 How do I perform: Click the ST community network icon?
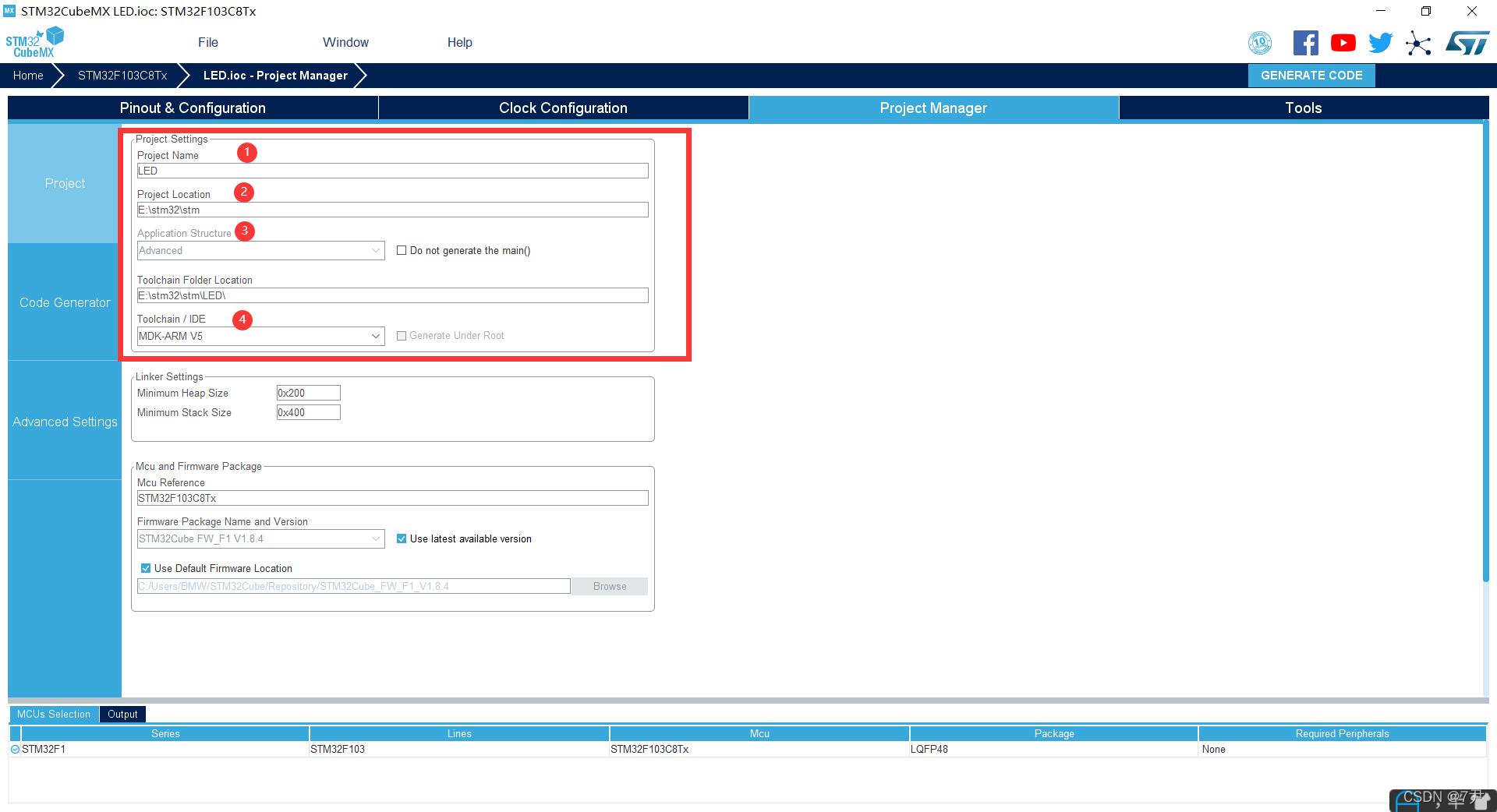[1418, 43]
